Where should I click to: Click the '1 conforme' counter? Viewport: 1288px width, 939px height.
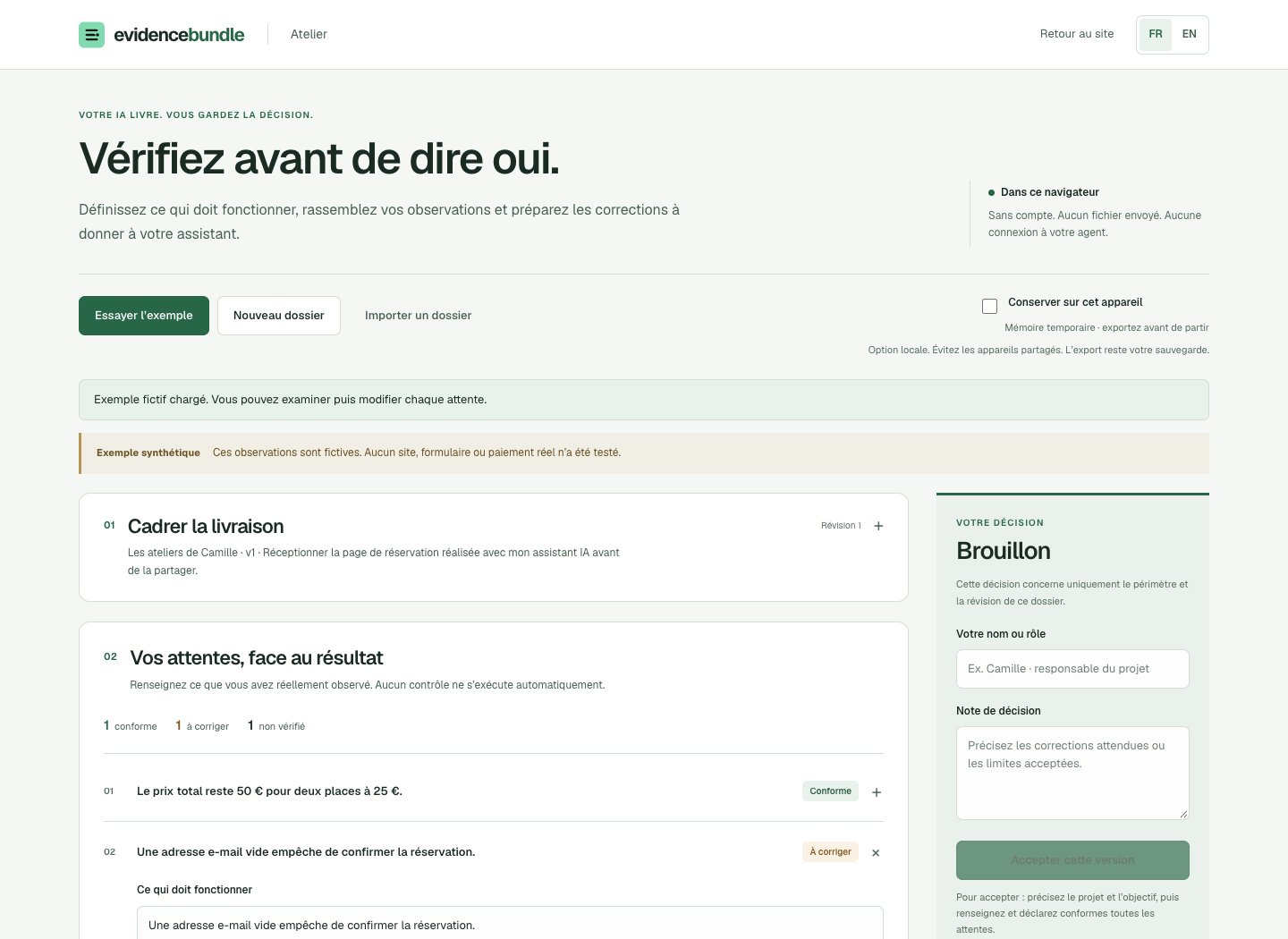(x=131, y=726)
